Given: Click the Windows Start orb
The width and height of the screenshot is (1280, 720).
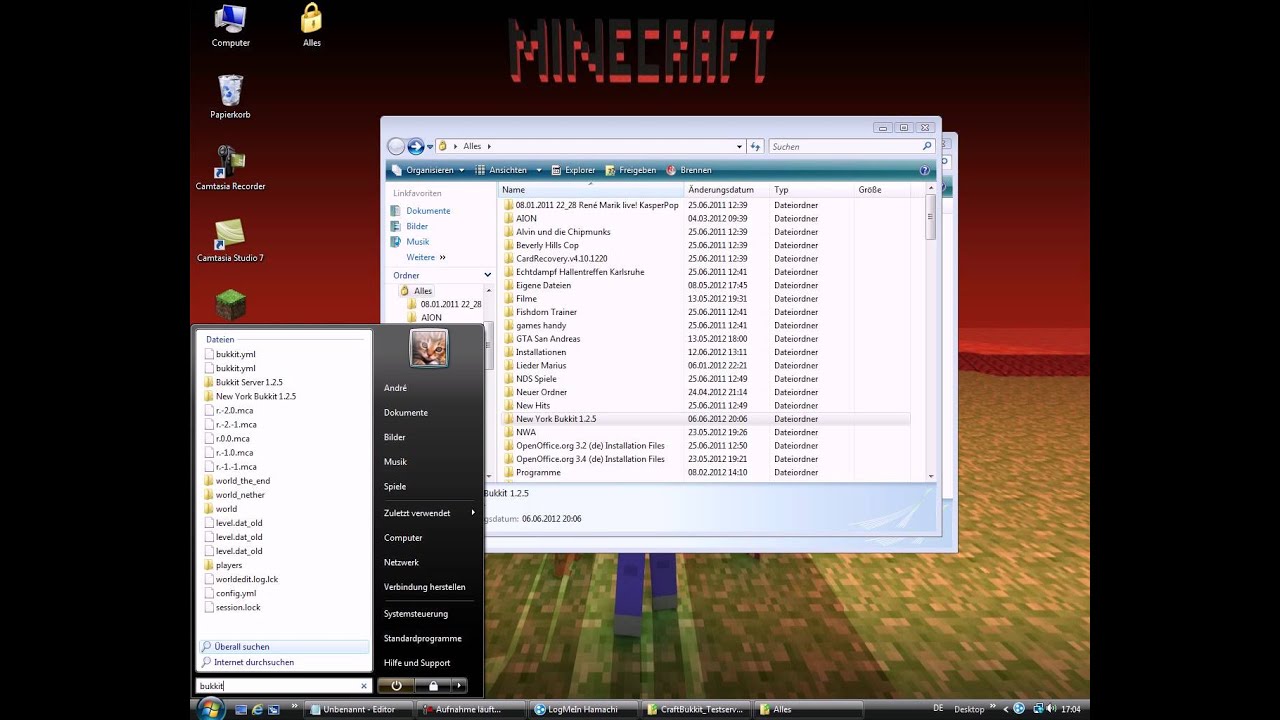Looking at the screenshot, I should click(210, 709).
